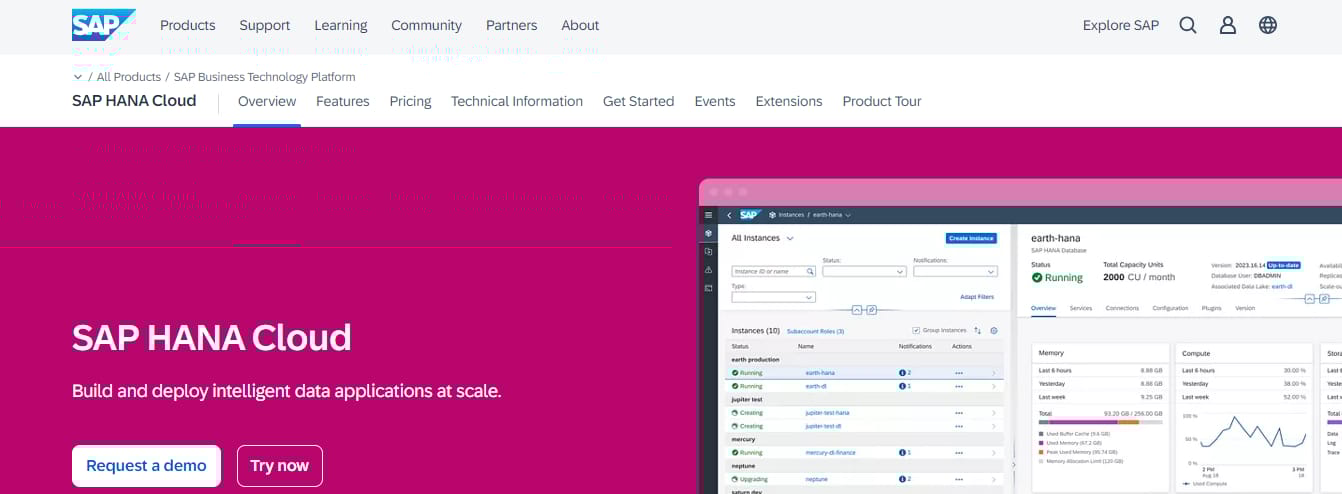Select the Services tab in earth-hana details
The width and height of the screenshot is (1342, 494).
point(1081,308)
